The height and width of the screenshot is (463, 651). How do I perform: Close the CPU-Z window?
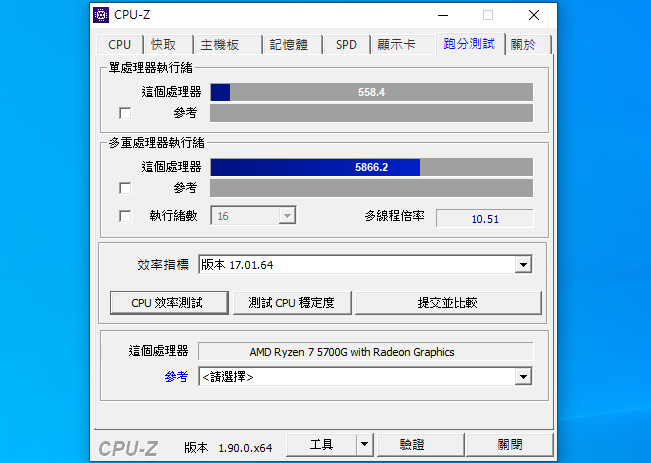[534, 15]
